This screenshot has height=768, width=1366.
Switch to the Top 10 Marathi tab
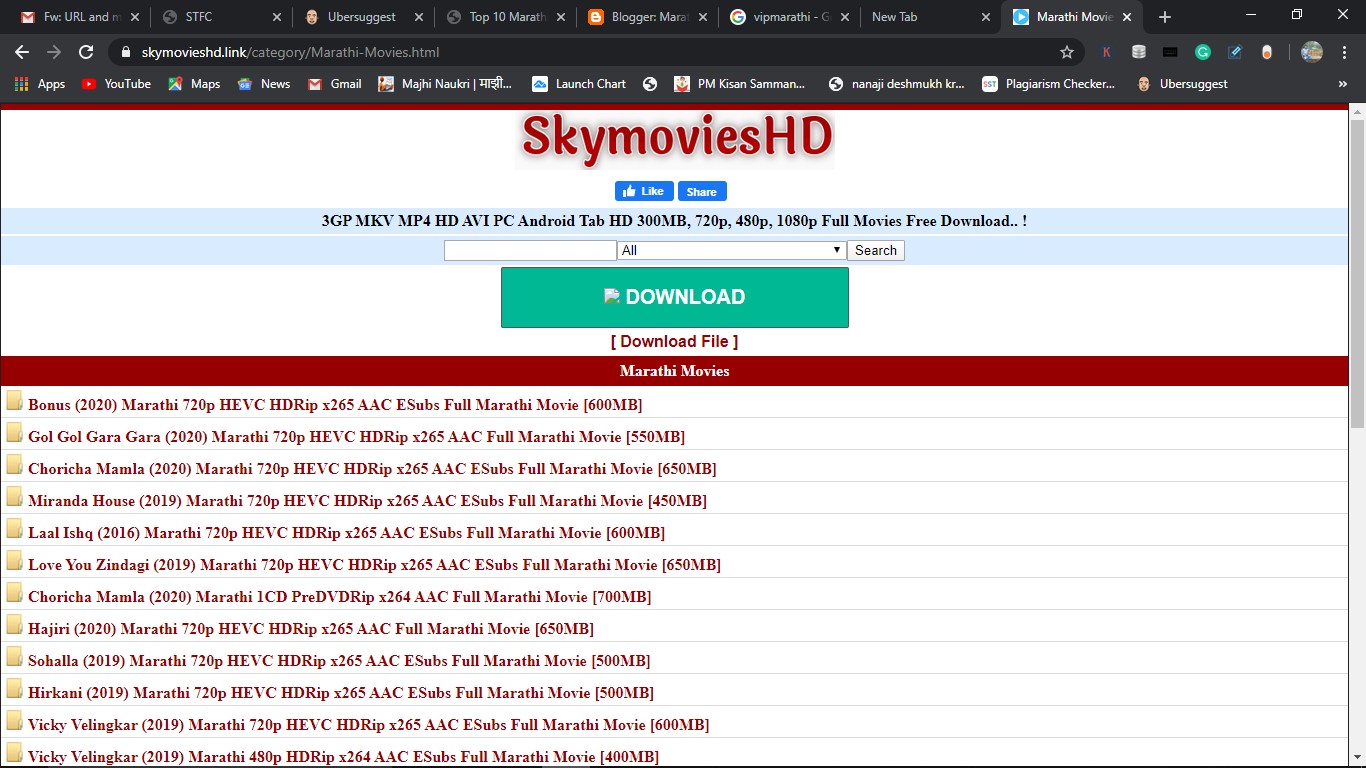pos(506,17)
